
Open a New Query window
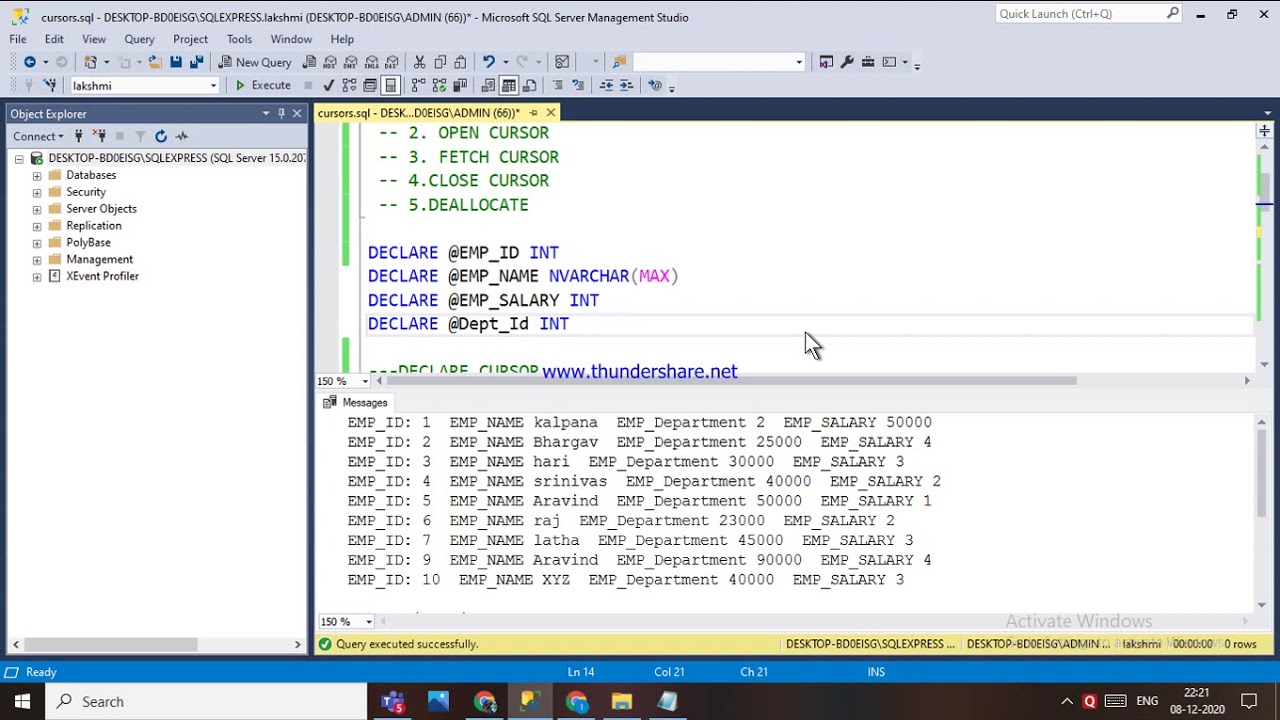click(x=255, y=62)
